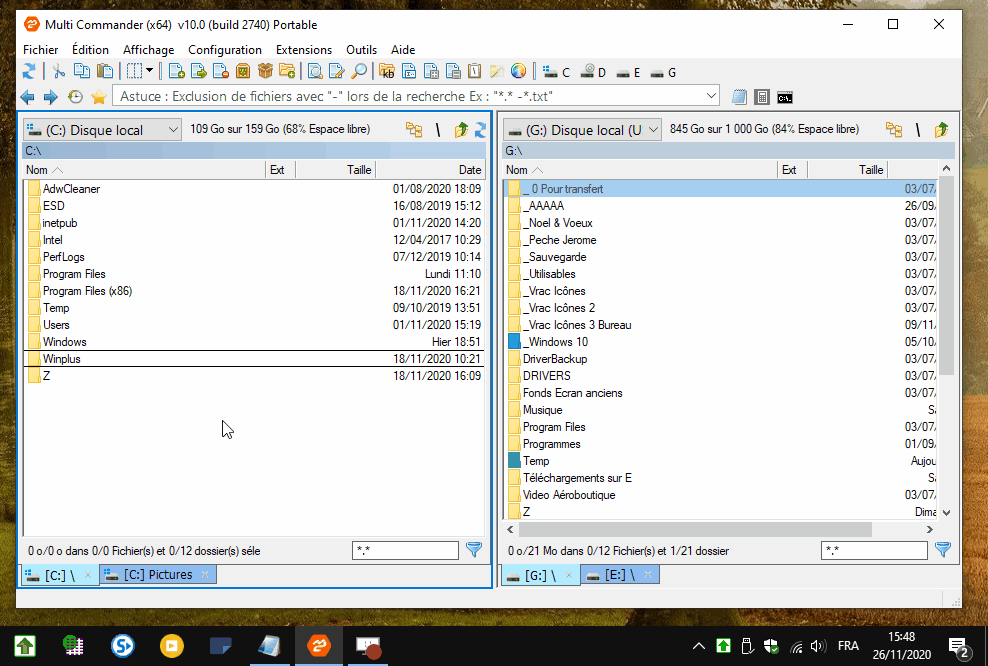Click the Paste clipboard toolbar icon
The image size is (988, 666).
pyautogui.click(x=105, y=72)
